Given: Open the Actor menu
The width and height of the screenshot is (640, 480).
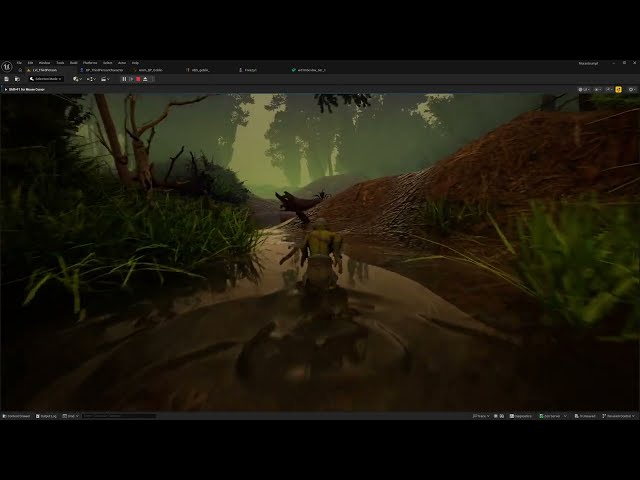Looking at the screenshot, I should coord(122,63).
